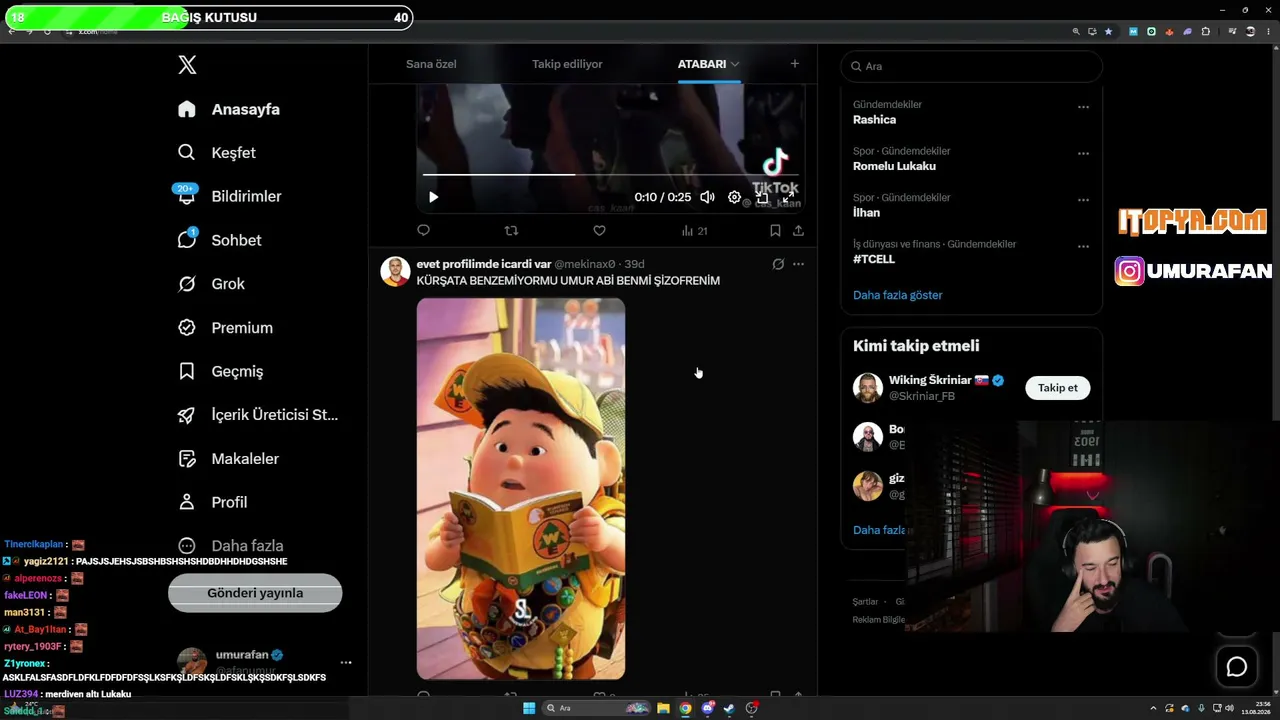Open mekinax0 profile avatar
The height and width of the screenshot is (720, 1280).
click(395, 271)
